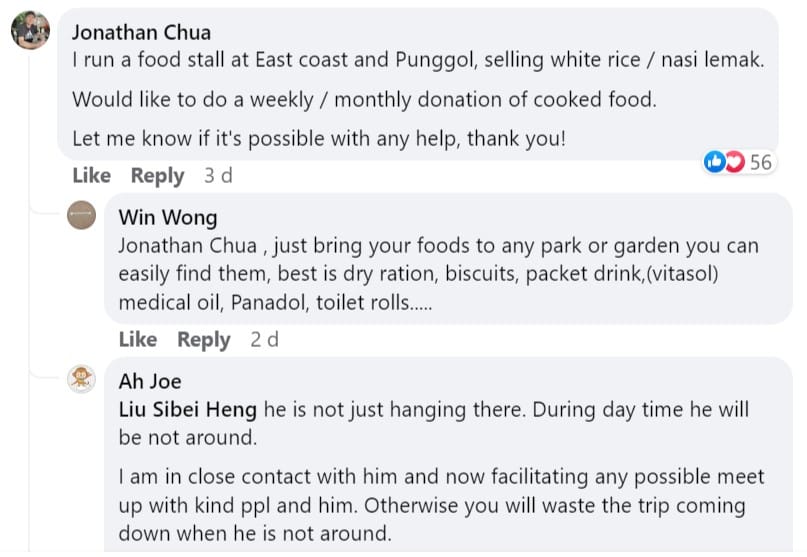This screenshot has width=807, height=557.
Task: View the 56 reactions count
Action: pyautogui.click(x=760, y=162)
